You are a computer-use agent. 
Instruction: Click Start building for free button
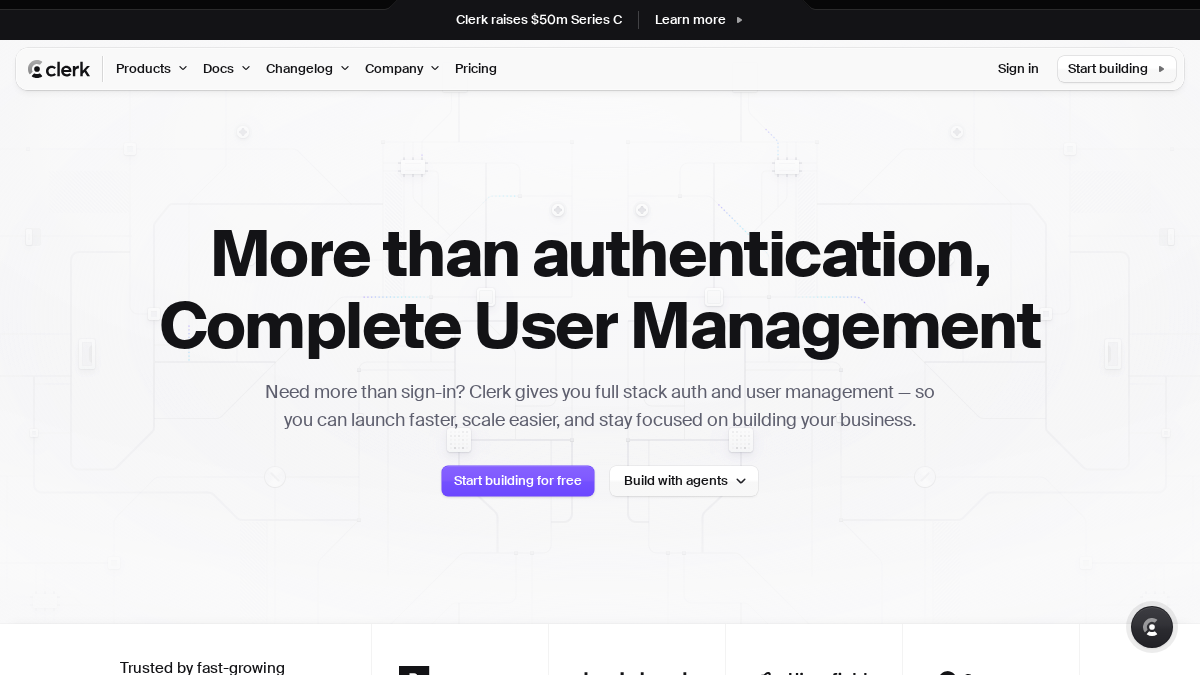coord(518,481)
